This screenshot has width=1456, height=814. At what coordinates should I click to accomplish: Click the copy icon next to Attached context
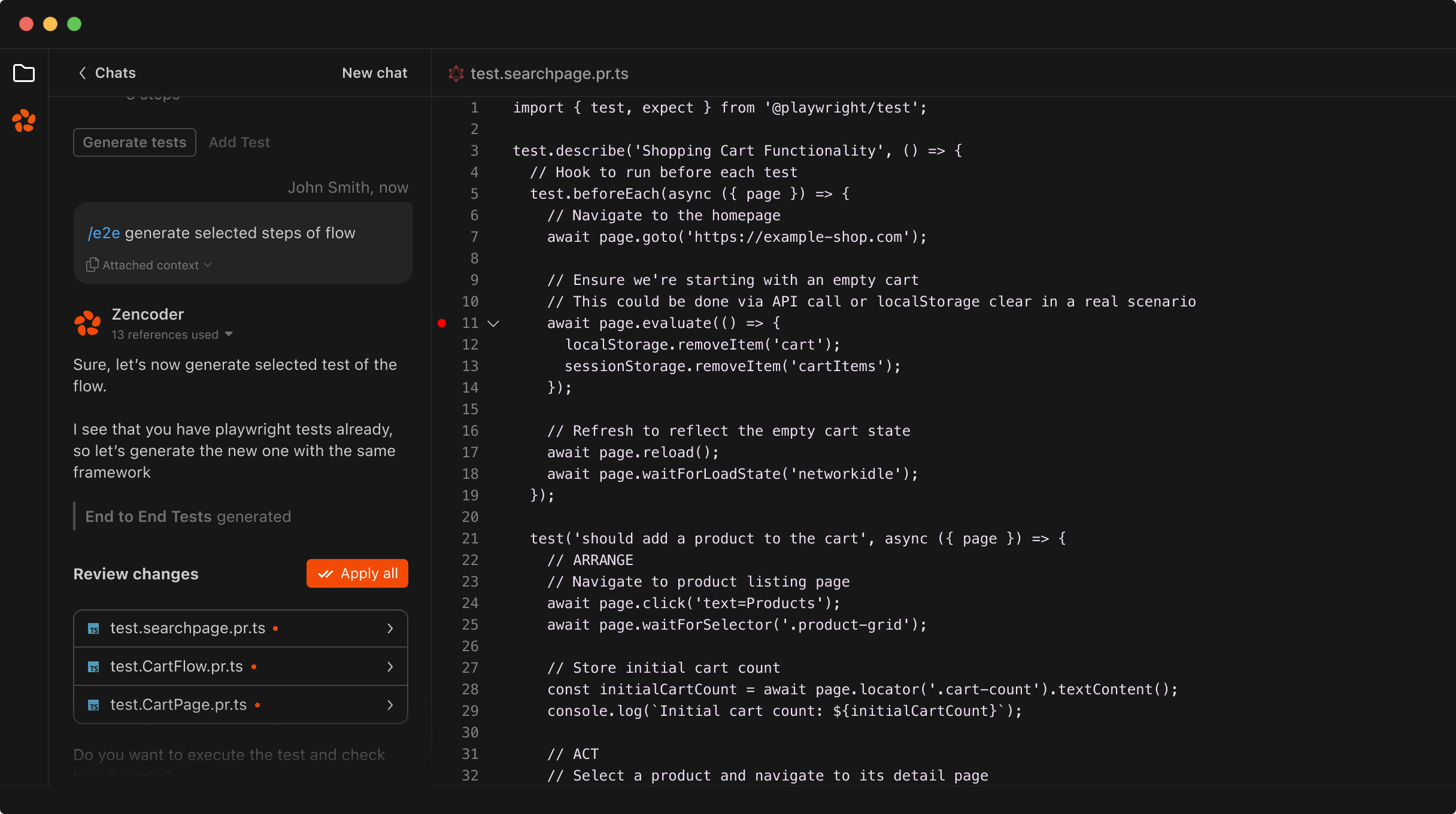[92, 265]
